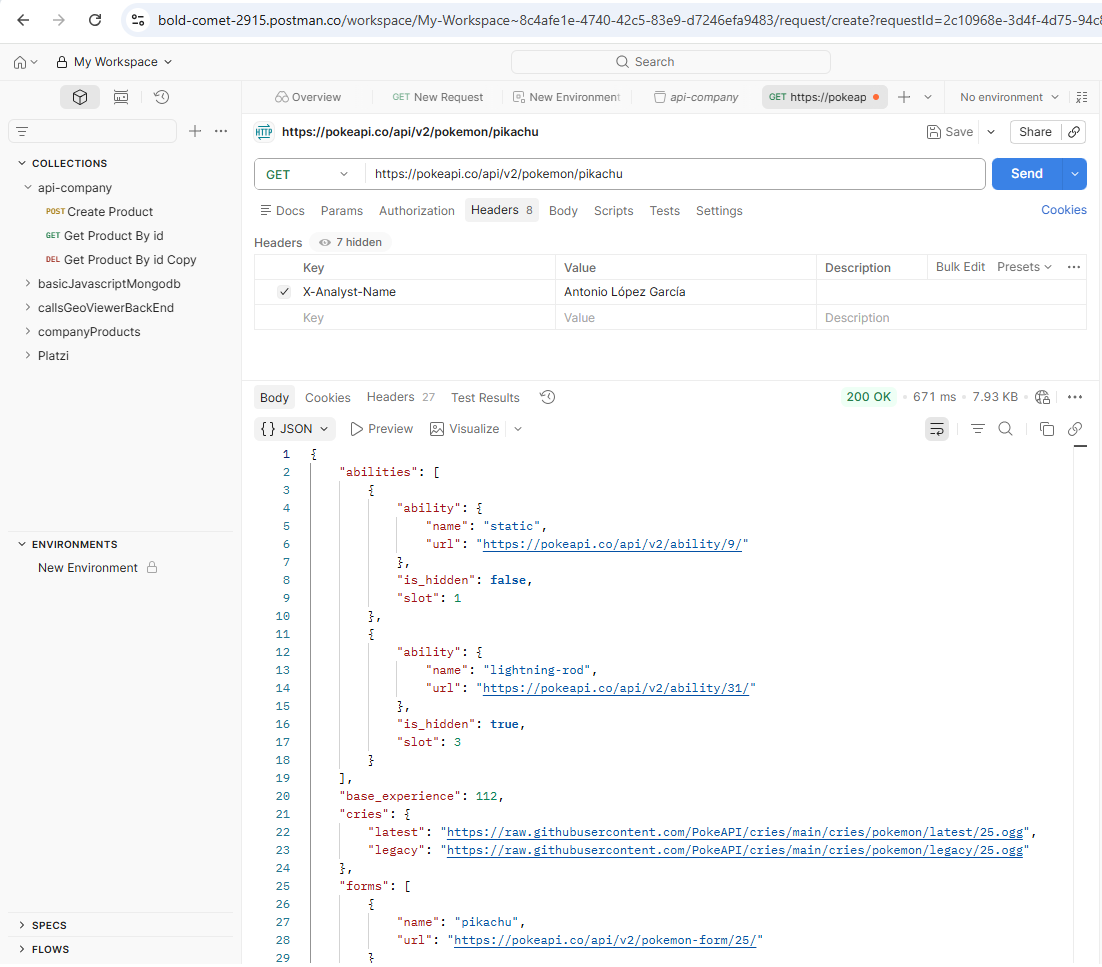Open environment quick look icon

coord(1082,97)
